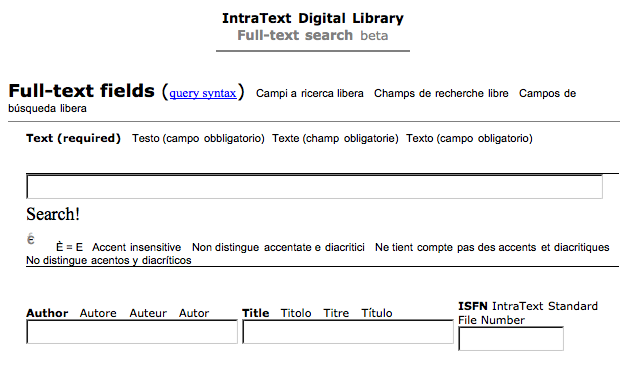638x382 pixels.
Task: Click the 'Accent insensitive' text
Action: click(x=136, y=247)
